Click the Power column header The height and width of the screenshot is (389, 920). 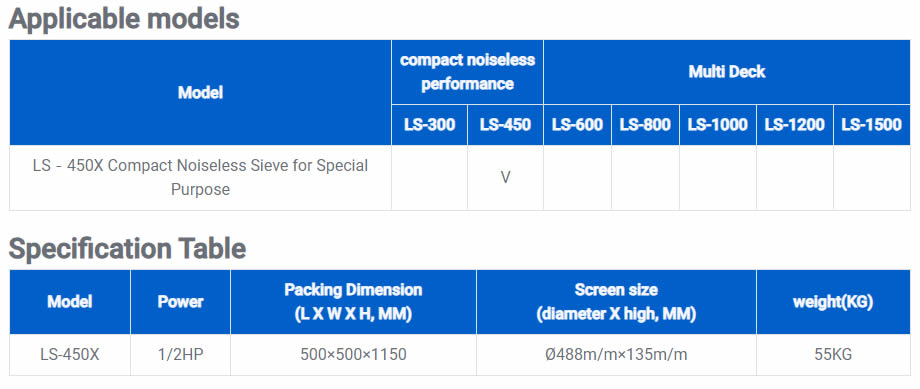(181, 302)
